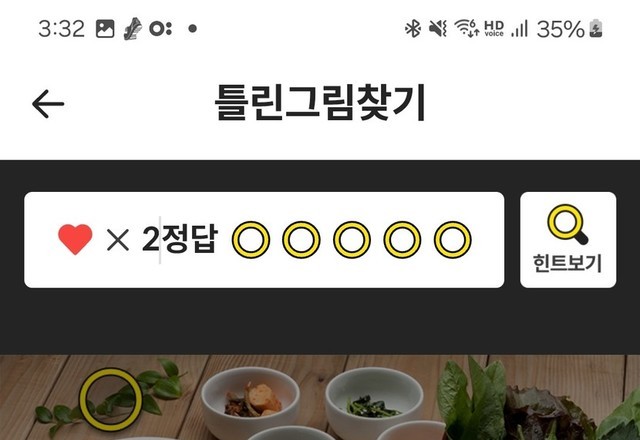Tap the Wi-Fi status icon
Screen dimensions: 640x440
pyautogui.click(x=467, y=29)
